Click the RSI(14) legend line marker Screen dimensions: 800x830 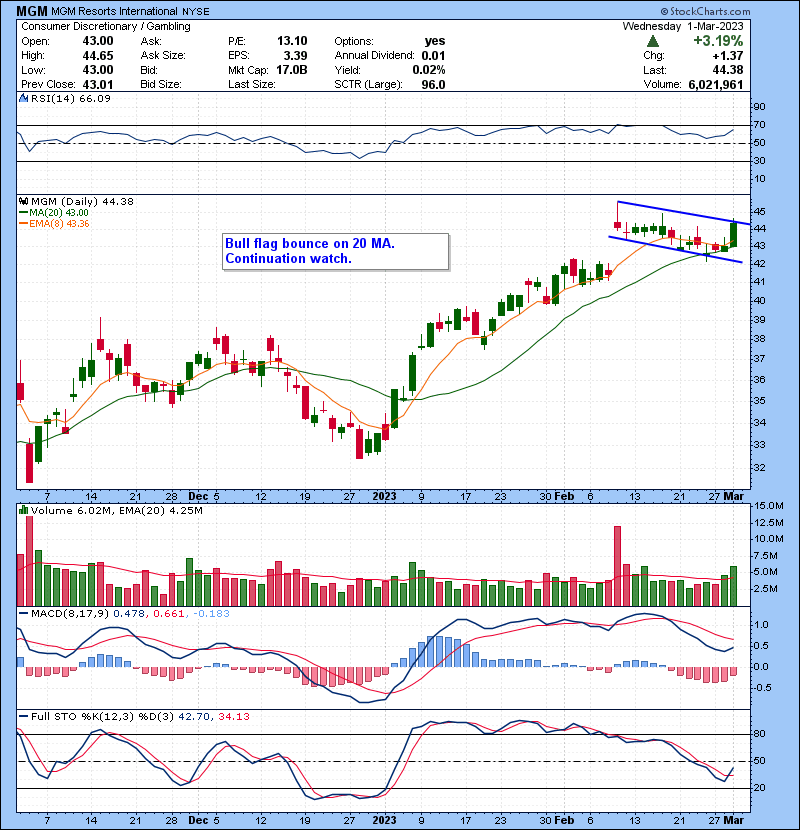26,98
